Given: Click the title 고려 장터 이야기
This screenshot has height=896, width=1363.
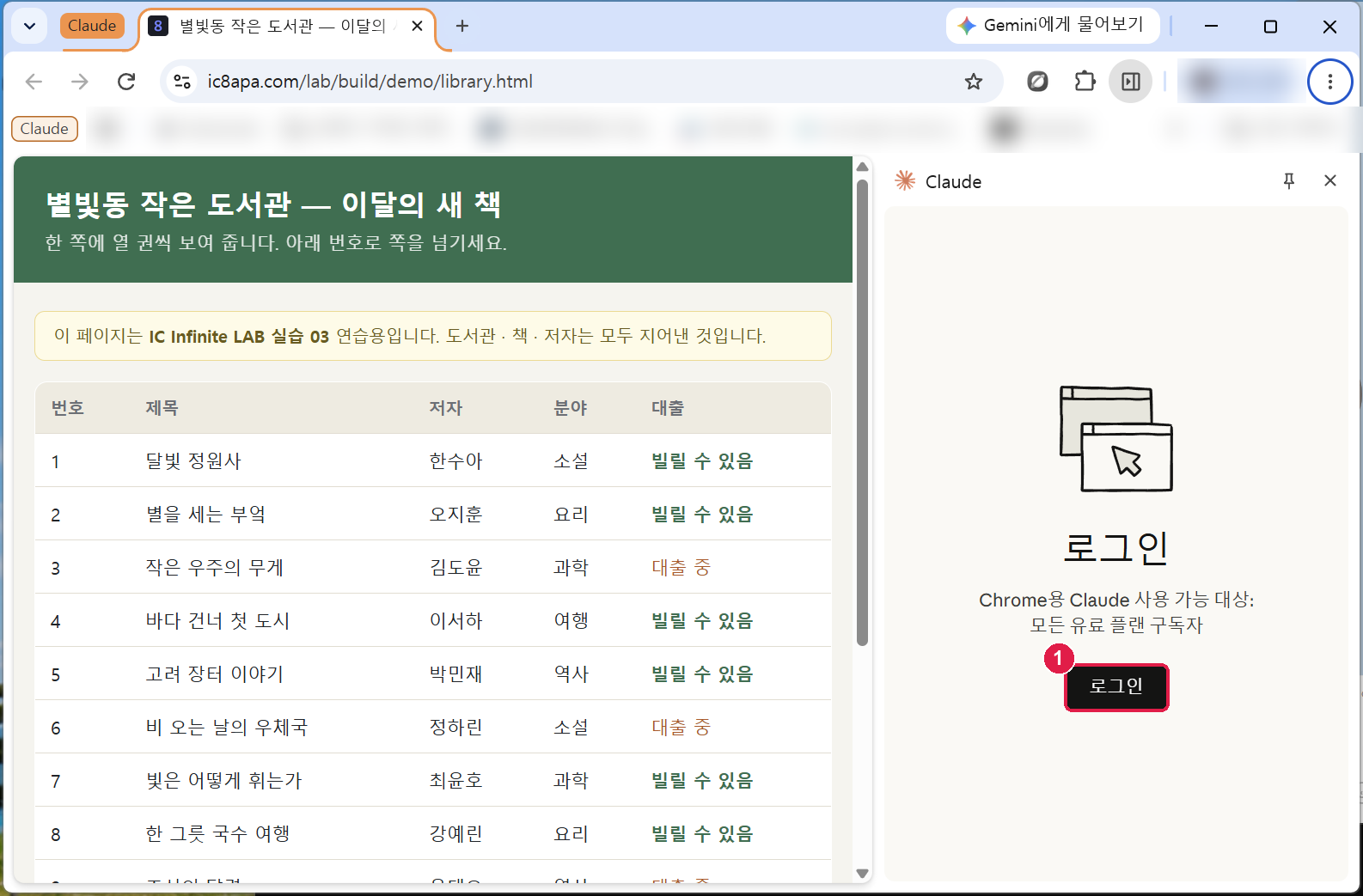Looking at the screenshot, I should tap(214, 674).
